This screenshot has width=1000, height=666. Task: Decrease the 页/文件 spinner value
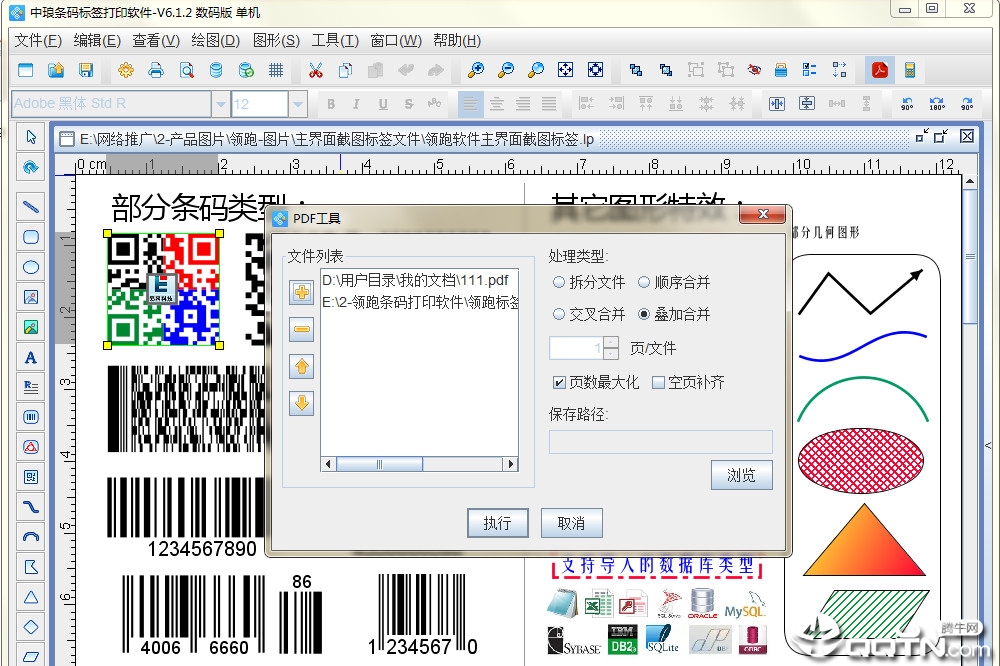coord(611,353)
